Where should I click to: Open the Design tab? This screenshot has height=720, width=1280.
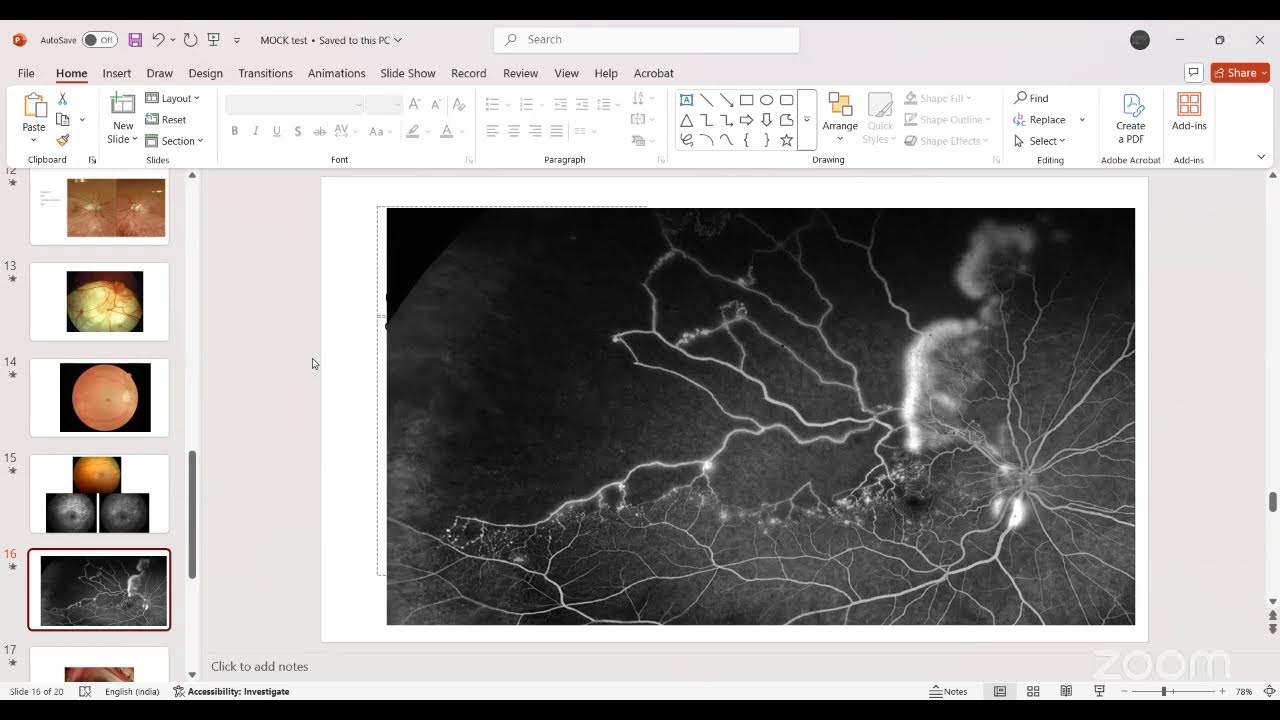click(205, 73)
